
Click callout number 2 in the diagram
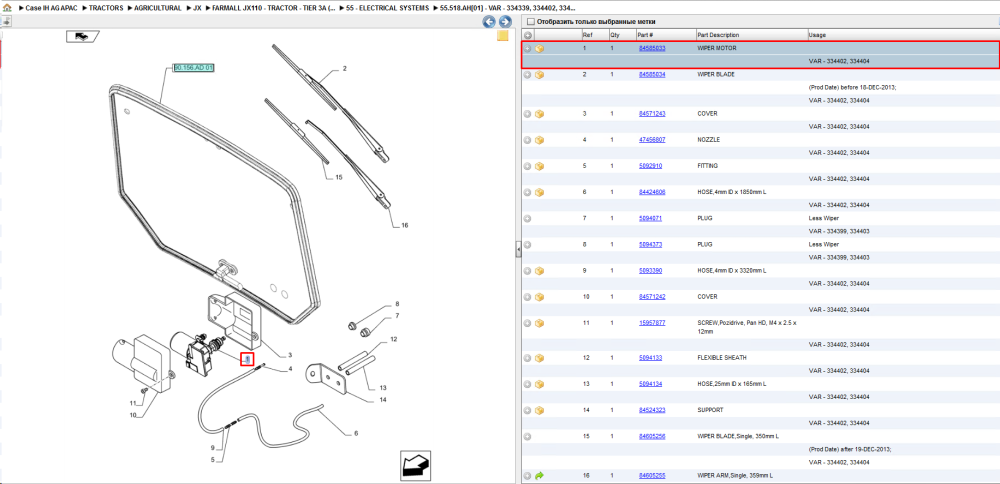tap(344, 68)
